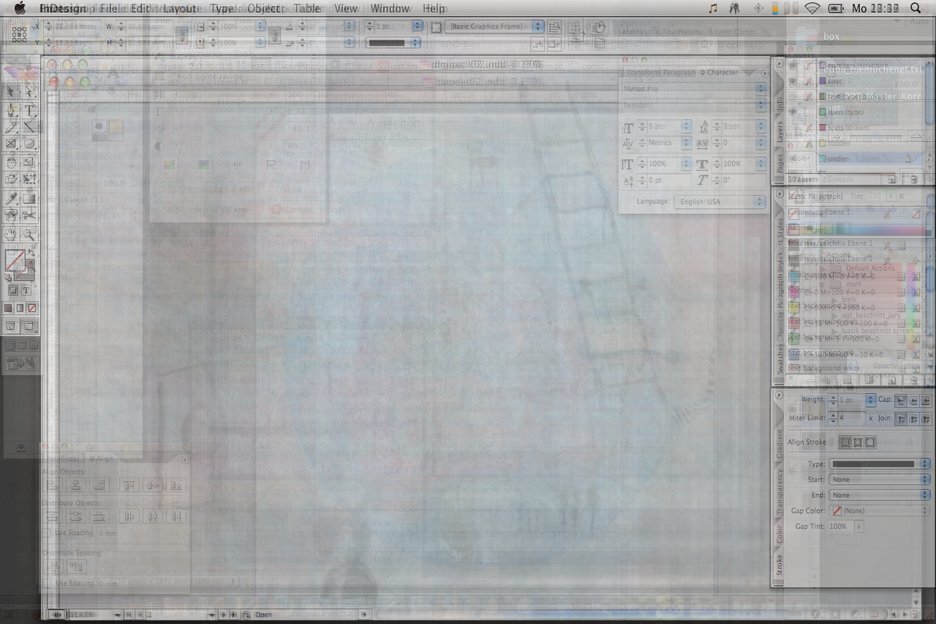Image resolution: width=936 pixels, height=624 pixels.
Task: Select the Rectangle Frame tool
Action: point(12,145)
